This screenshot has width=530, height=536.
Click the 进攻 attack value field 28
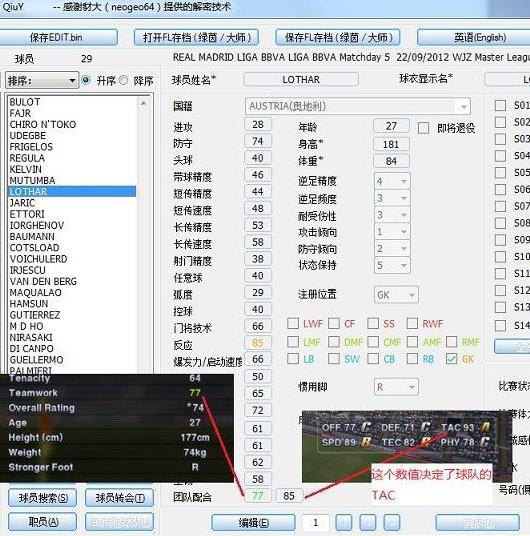(258, 124)
